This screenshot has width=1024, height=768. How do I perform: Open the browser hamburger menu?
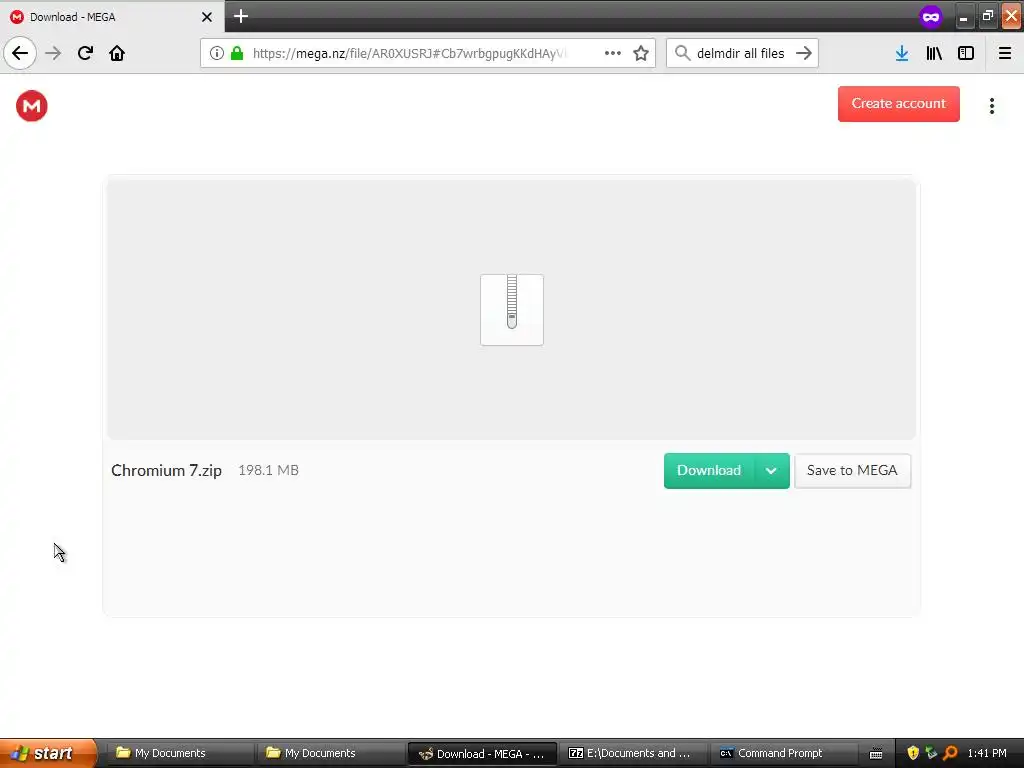click(1005, 53)
